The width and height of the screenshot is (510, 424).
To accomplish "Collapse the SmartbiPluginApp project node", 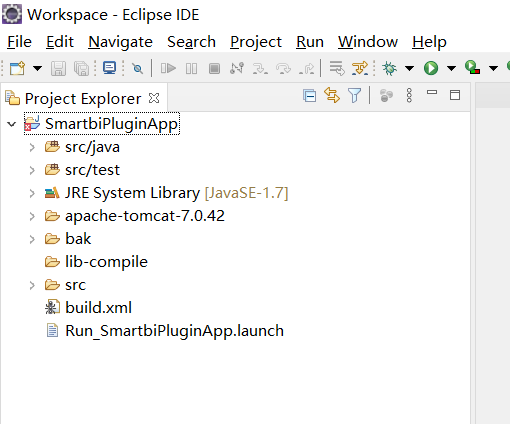I will tap(12, 124).
